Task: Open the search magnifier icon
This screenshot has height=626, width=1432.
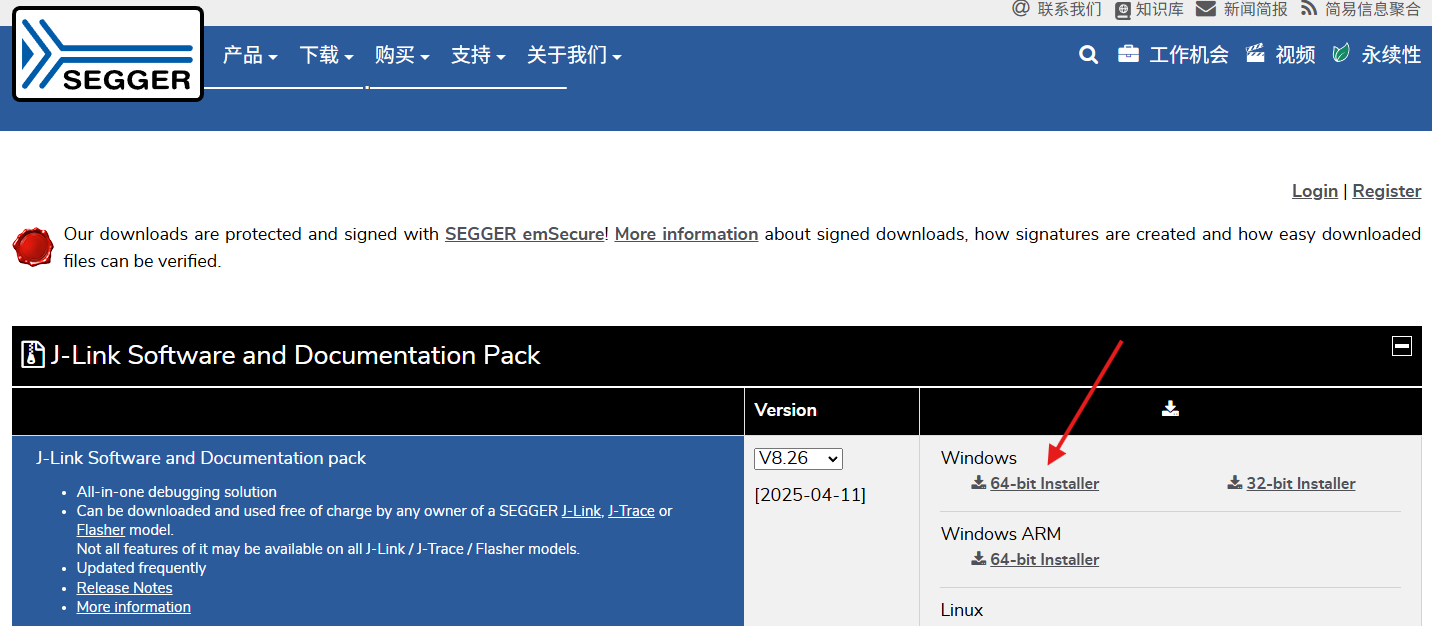Action: 1089,55
